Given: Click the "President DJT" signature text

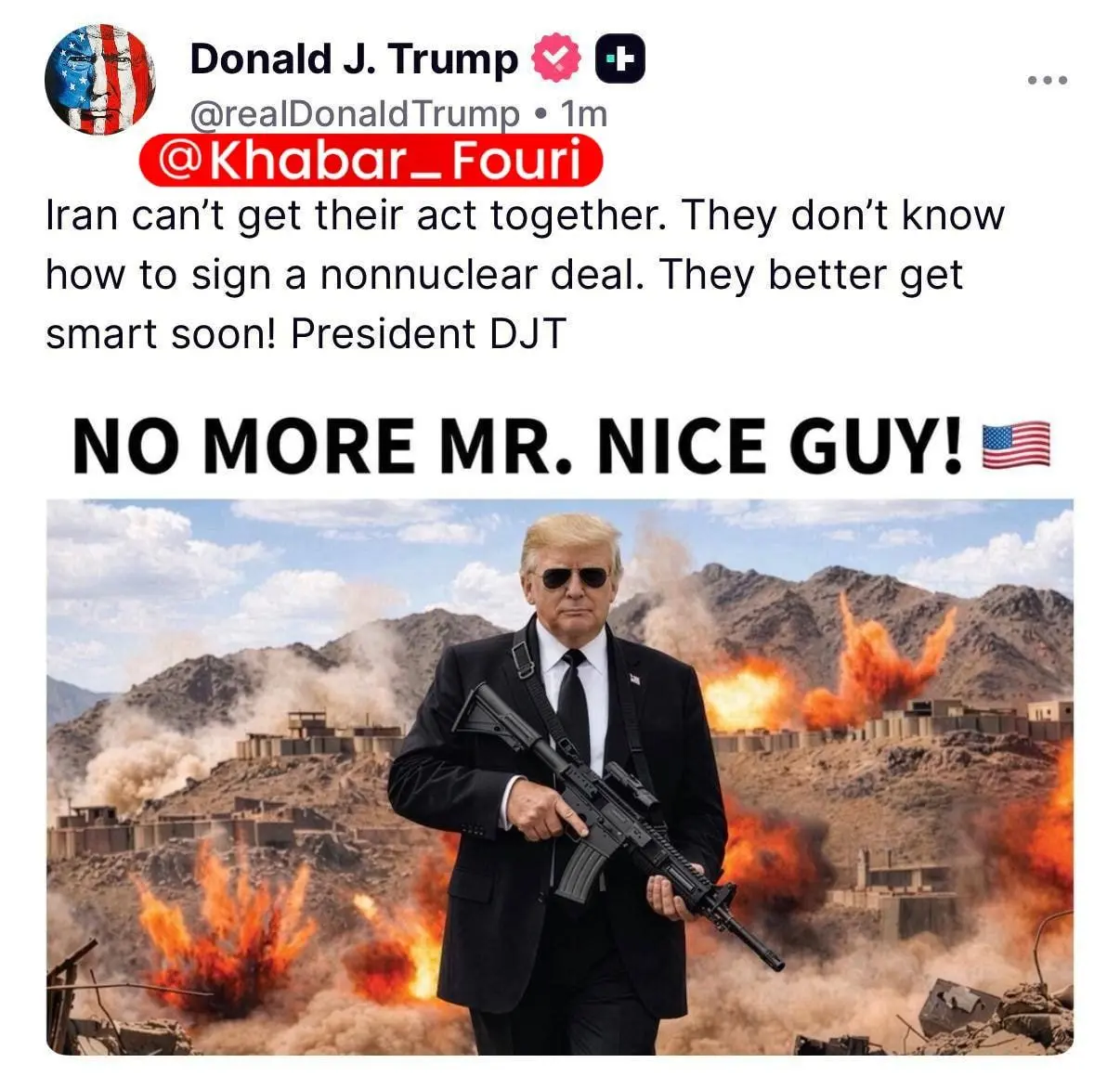Looking at the screenshot, I should (428, 334).
